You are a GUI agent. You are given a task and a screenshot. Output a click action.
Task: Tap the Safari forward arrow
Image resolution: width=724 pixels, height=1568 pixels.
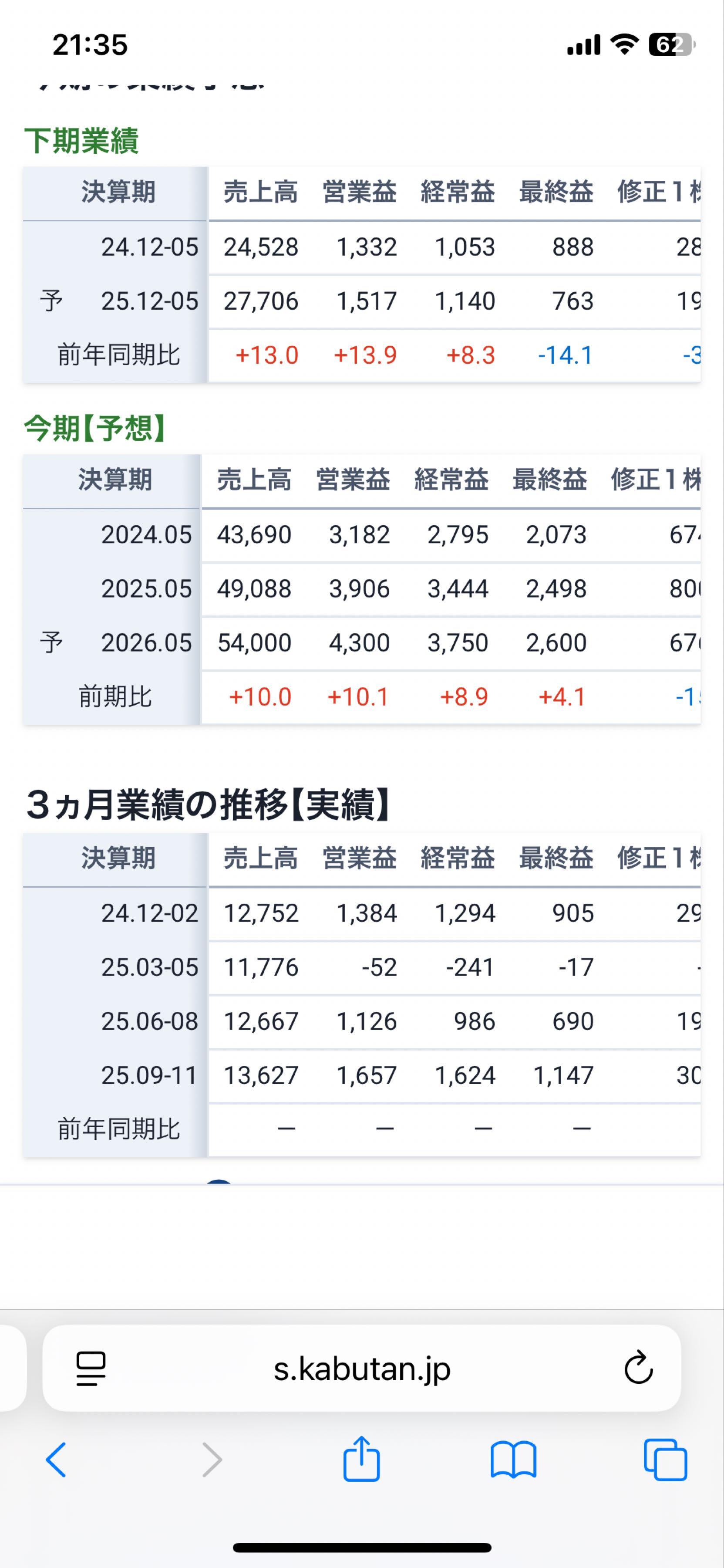point(212,1460)
